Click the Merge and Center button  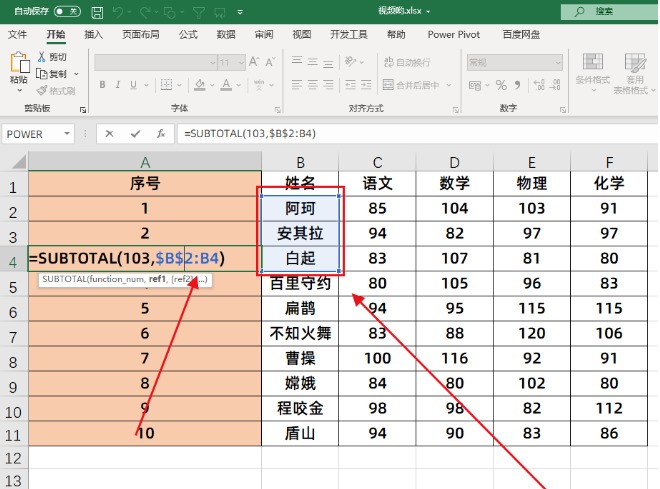pyautogui.click(x=411, y=85)
